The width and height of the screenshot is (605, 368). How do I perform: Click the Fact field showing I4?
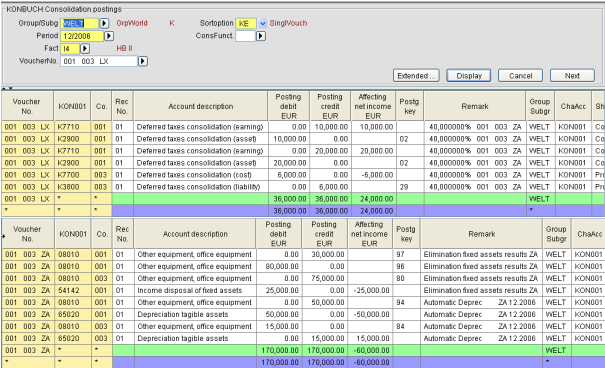coord(70,49)
